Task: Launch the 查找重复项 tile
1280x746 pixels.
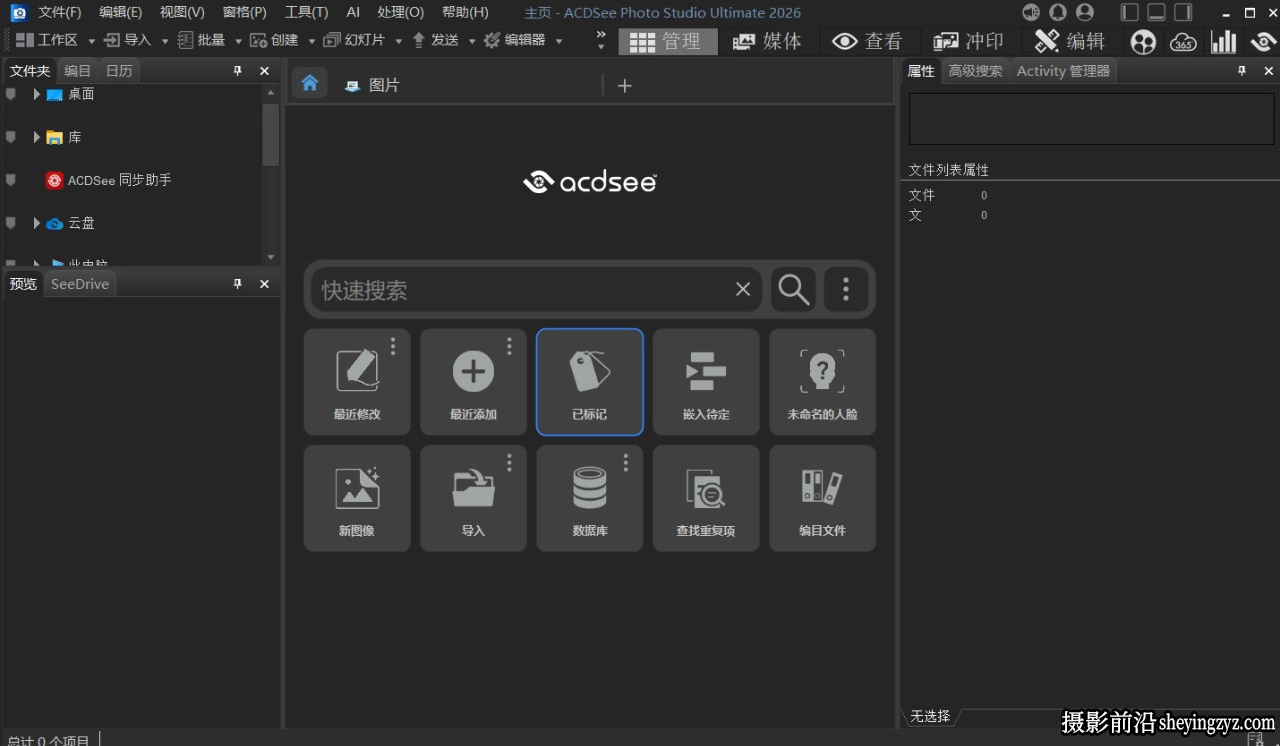Action: point(706,498)
